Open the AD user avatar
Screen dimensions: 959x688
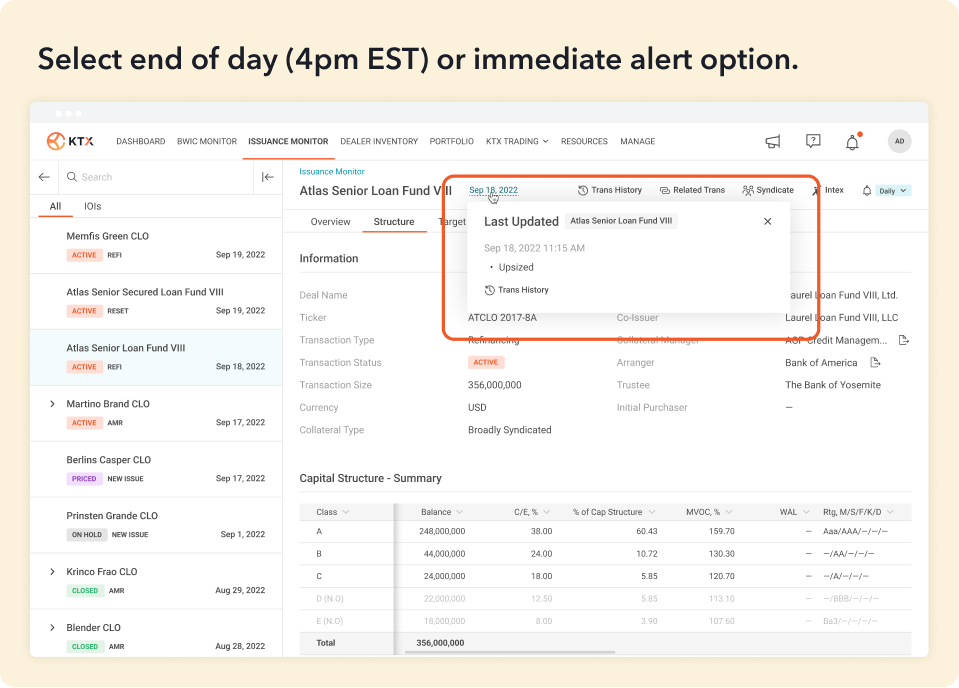point(899,141)
